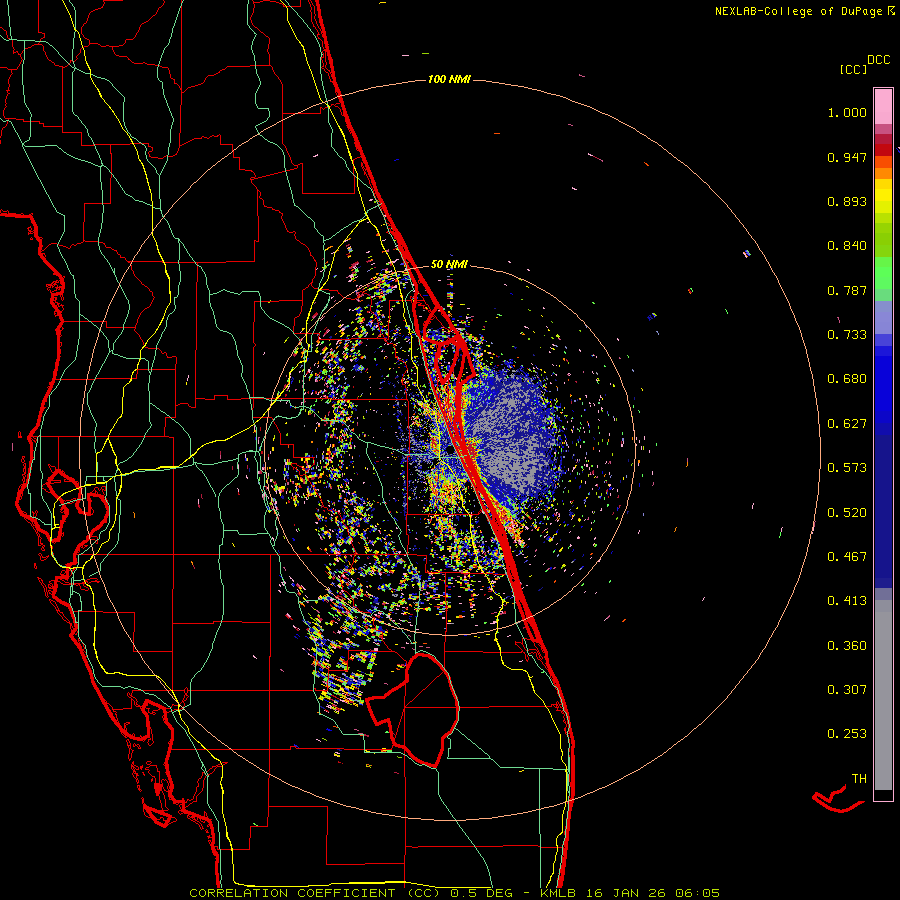Click the 0.680 scale value
The height and width of the screenshot is (900, 900).
point(847,379)
